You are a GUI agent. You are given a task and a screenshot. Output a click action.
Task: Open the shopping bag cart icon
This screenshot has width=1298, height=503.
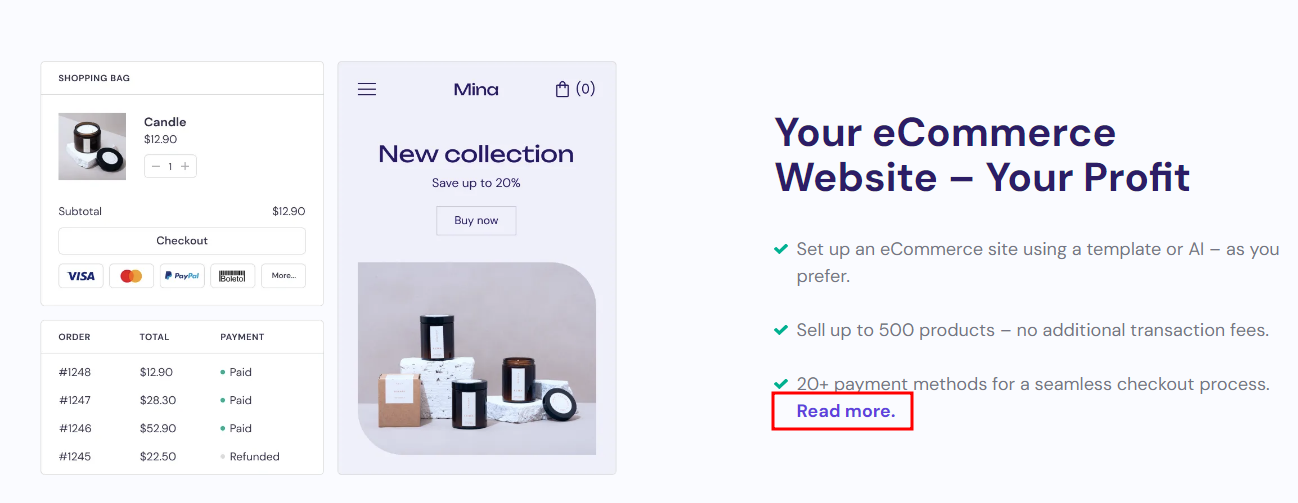(x=563, y=89)
